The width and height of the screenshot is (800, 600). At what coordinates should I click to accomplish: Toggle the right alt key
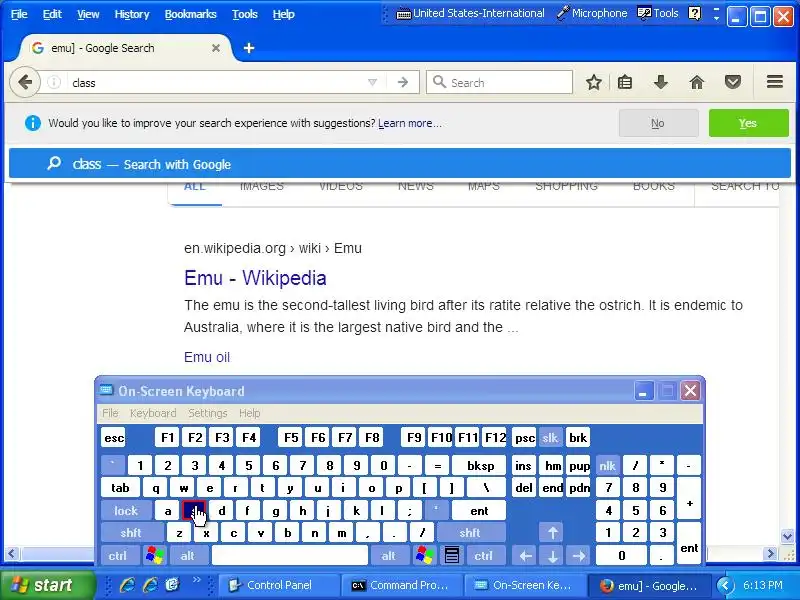tap(389, 555)
